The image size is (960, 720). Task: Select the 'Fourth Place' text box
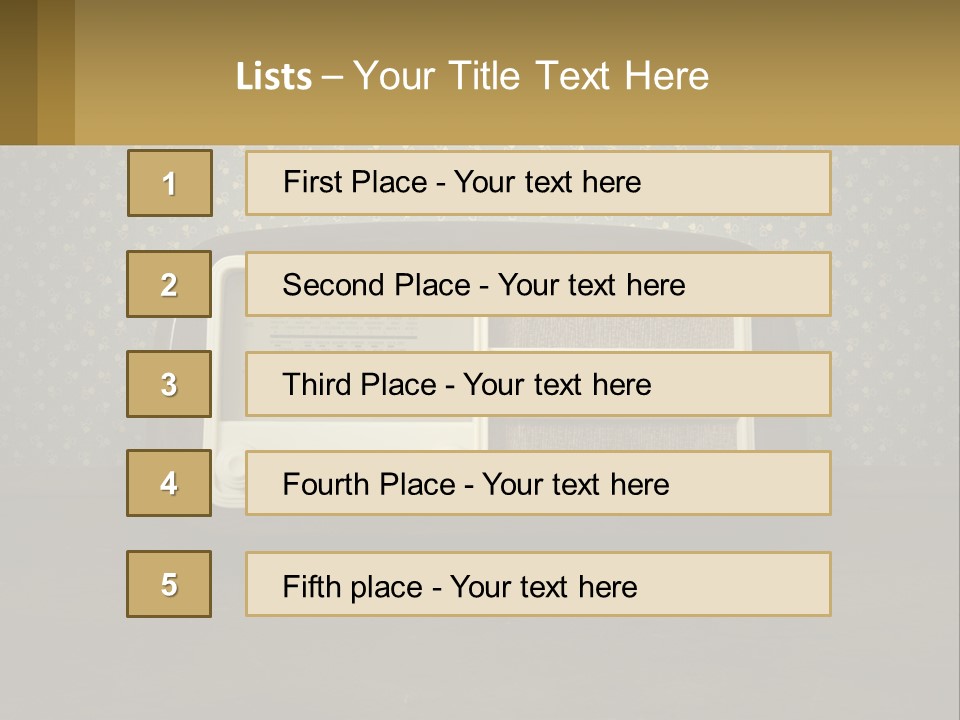(538, 483)
